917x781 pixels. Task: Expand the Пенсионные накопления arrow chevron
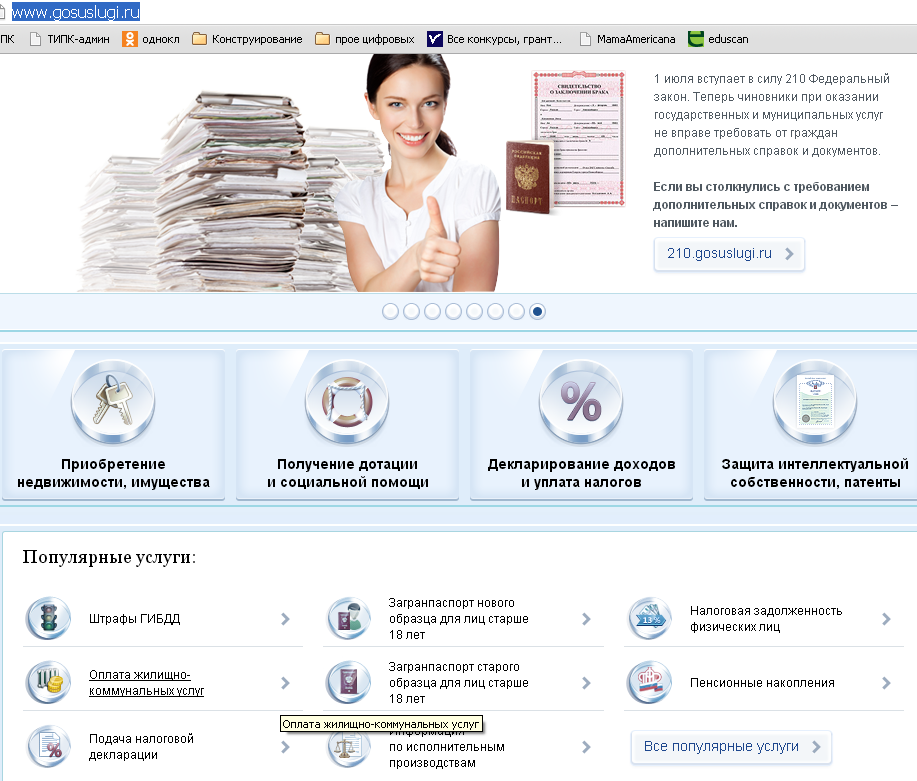tap(886, 683)
